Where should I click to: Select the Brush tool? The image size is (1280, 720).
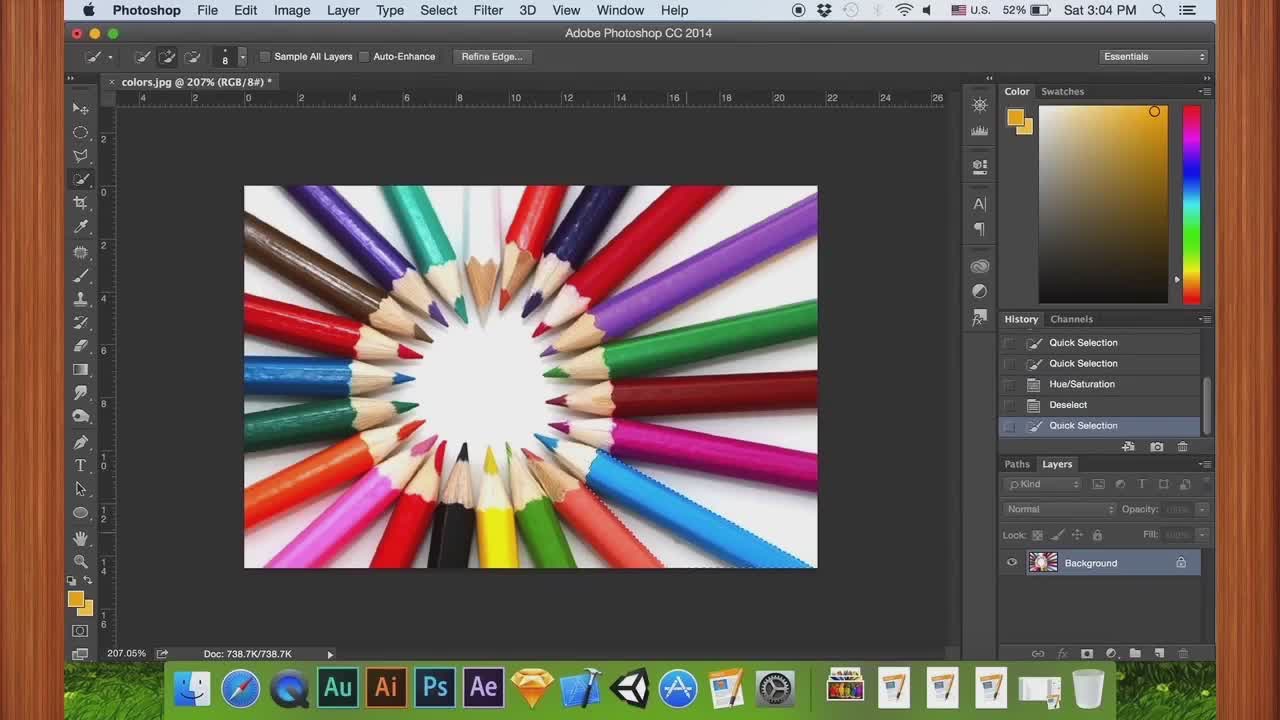(81, 276)
